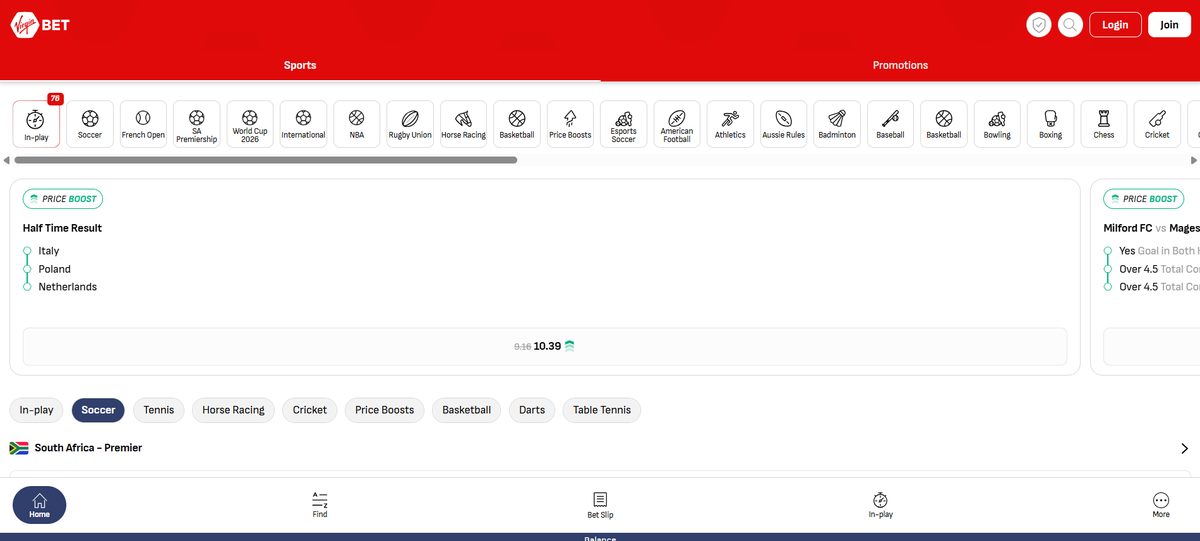
Task: Click the sports carousel scrollbar thumb
Action: point(267,160)
